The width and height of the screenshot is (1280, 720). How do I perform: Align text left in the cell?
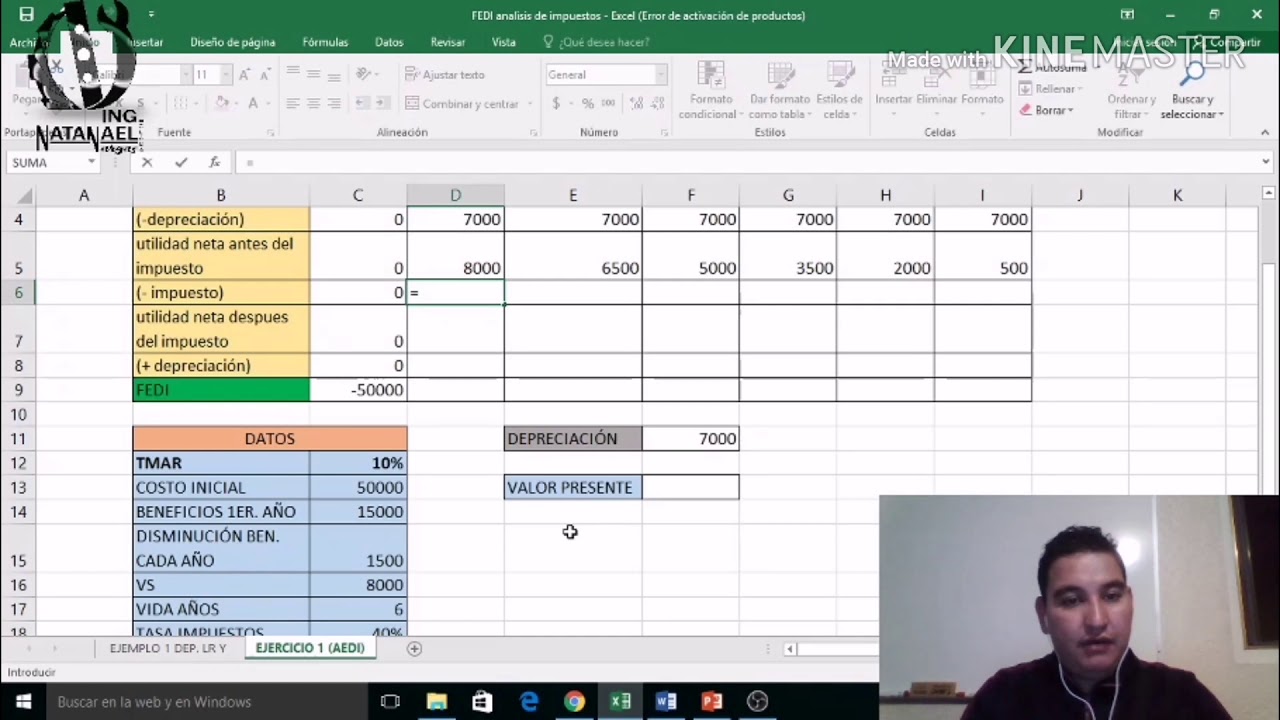tap(293, 103)
